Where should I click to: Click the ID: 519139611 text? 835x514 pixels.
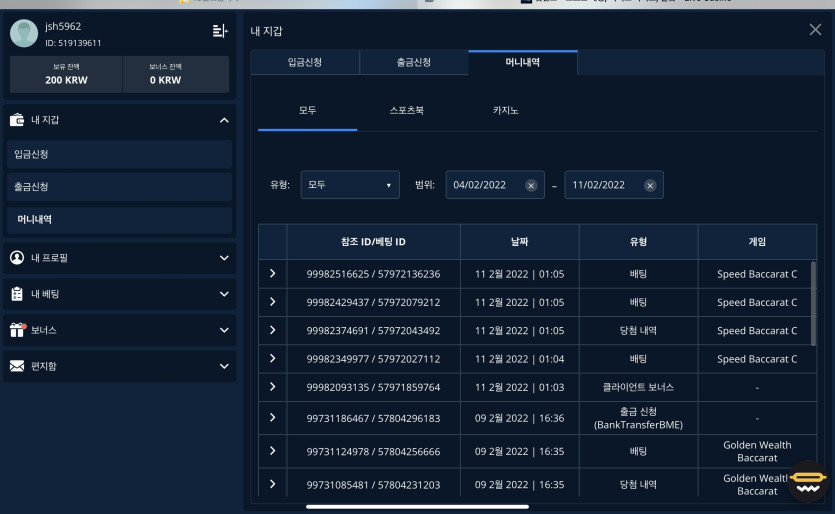(73, 43)
